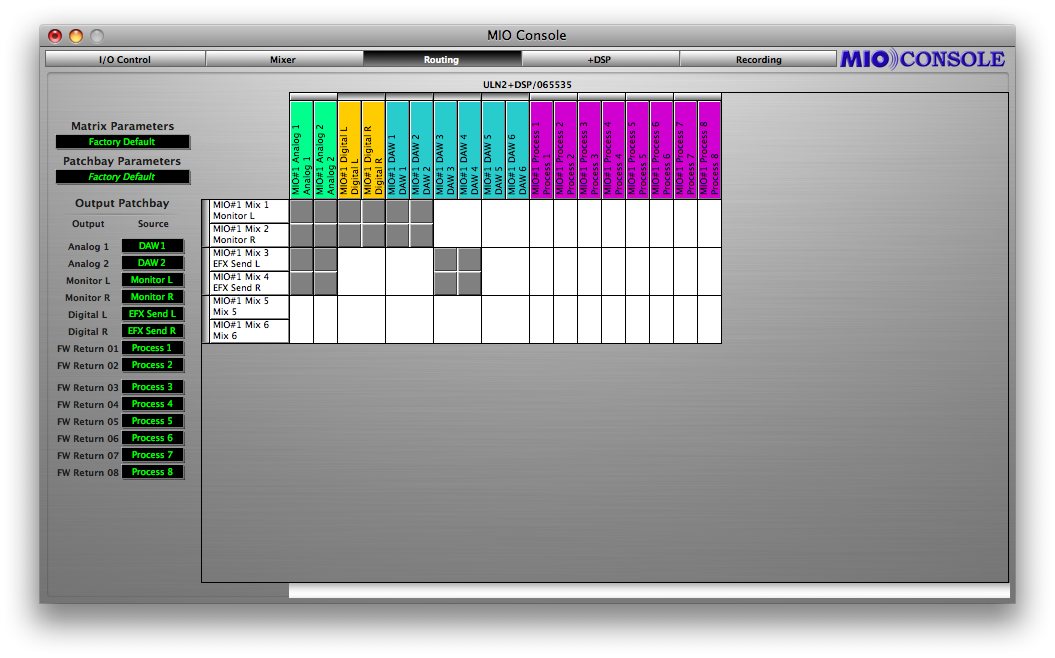
Task: Open Matrix Parameters Factory Default preset menu
Action: pos(122,142)
